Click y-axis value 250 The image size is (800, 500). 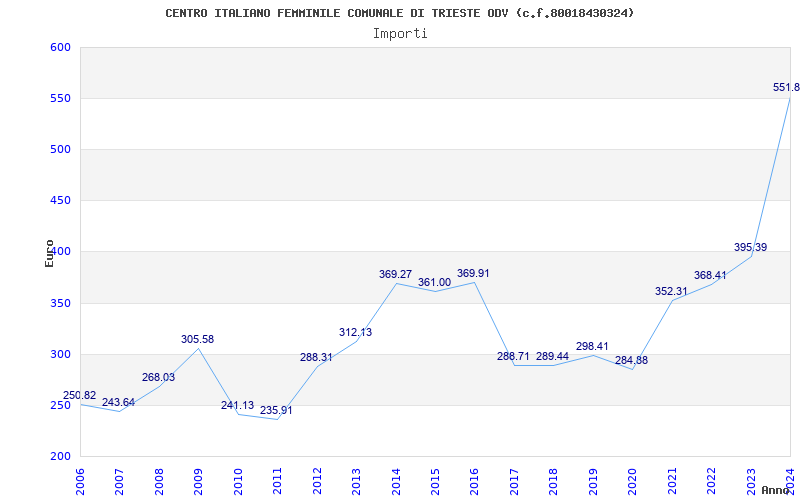point(60,406)
